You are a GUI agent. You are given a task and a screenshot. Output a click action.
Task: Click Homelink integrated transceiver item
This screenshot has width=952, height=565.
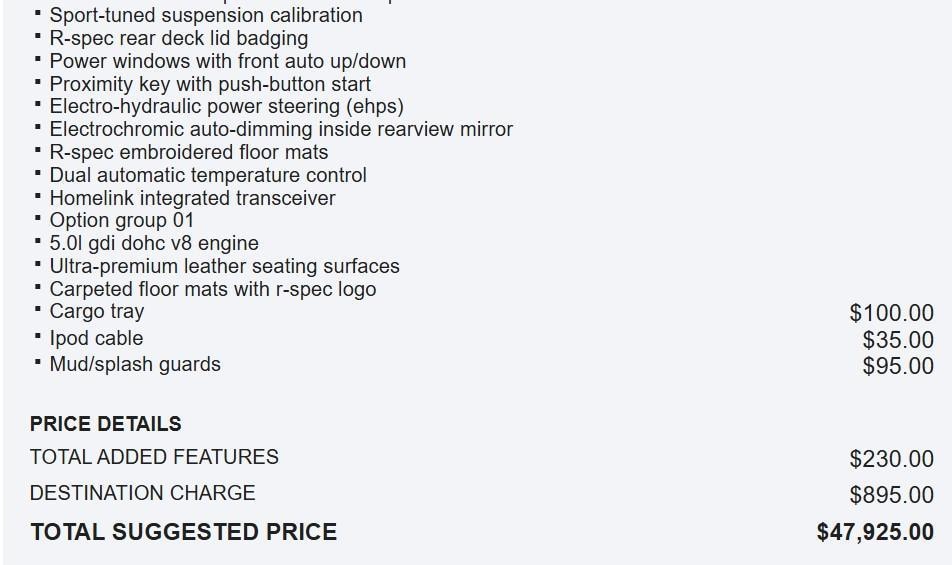coord(192,199)
